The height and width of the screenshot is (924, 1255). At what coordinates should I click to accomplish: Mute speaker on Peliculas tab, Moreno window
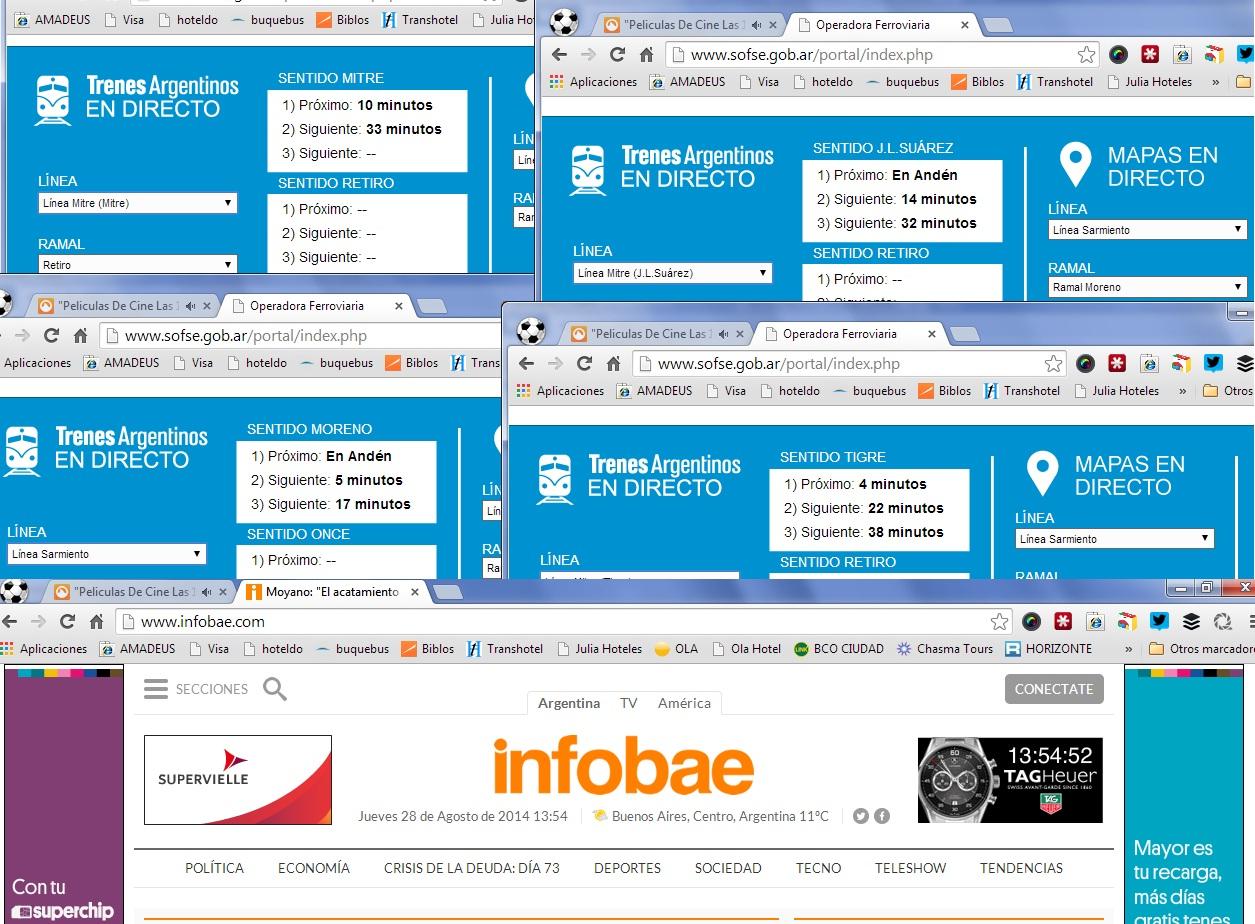(x=190, y=306)
